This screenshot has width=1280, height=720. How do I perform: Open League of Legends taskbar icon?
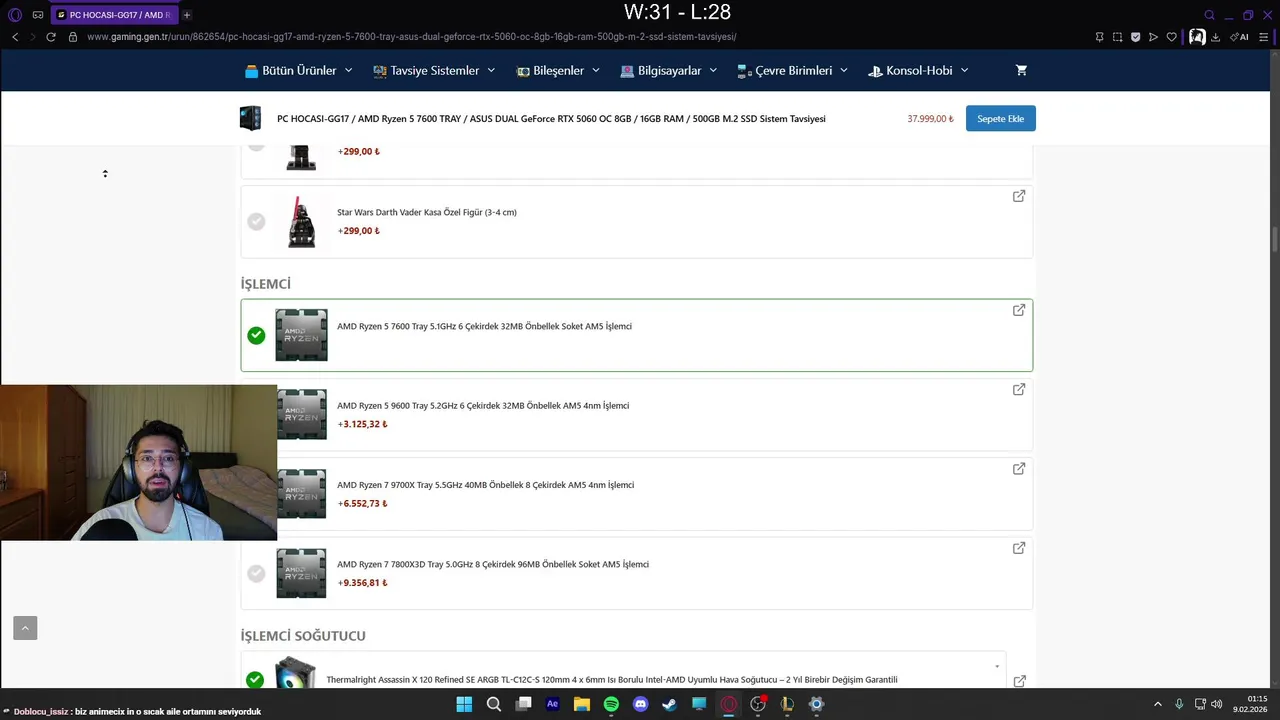(787, 704)
